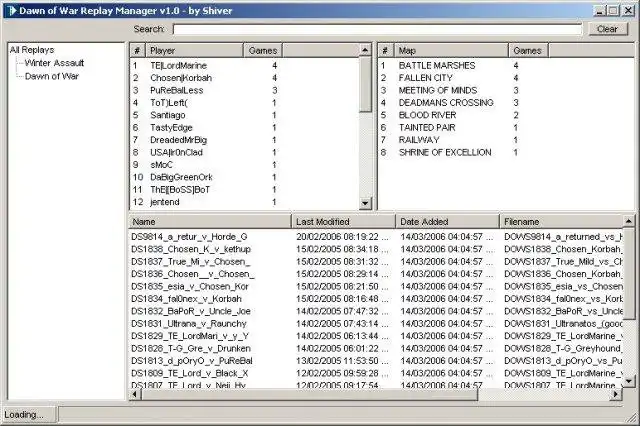Select replay DS1834_fal0nex_v_Korbah

(186, 299)
